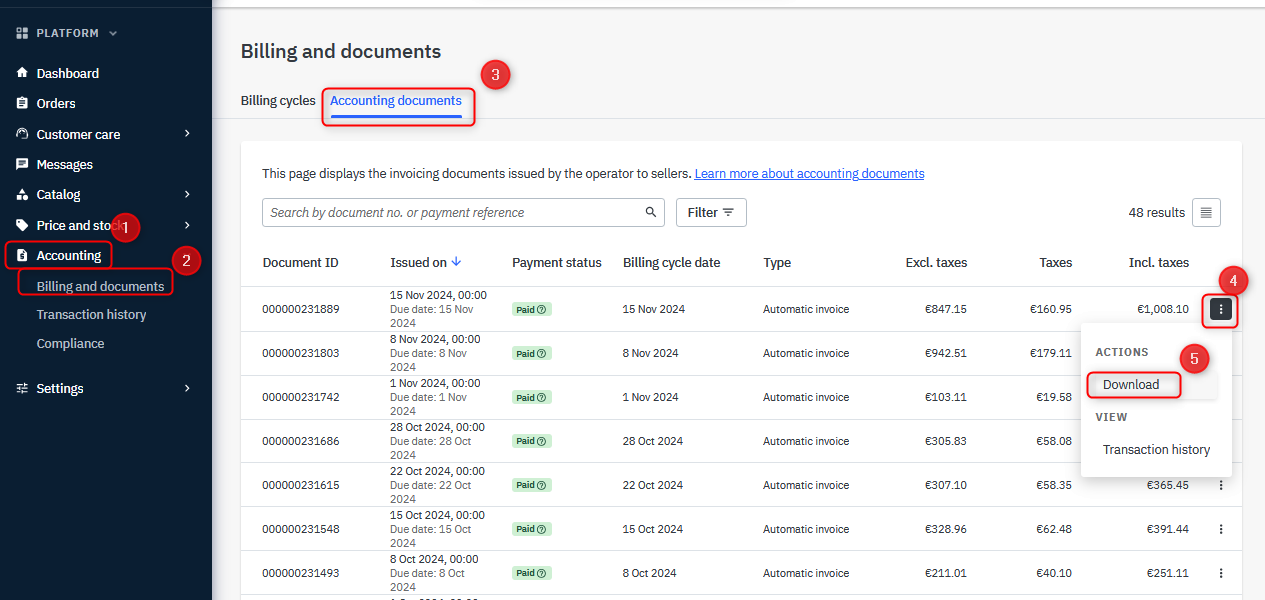The height and width of the screenshot is (600, 1265).
Task: Click the €942.51 excl. taxes value
Action: click(x=946, y=354)
